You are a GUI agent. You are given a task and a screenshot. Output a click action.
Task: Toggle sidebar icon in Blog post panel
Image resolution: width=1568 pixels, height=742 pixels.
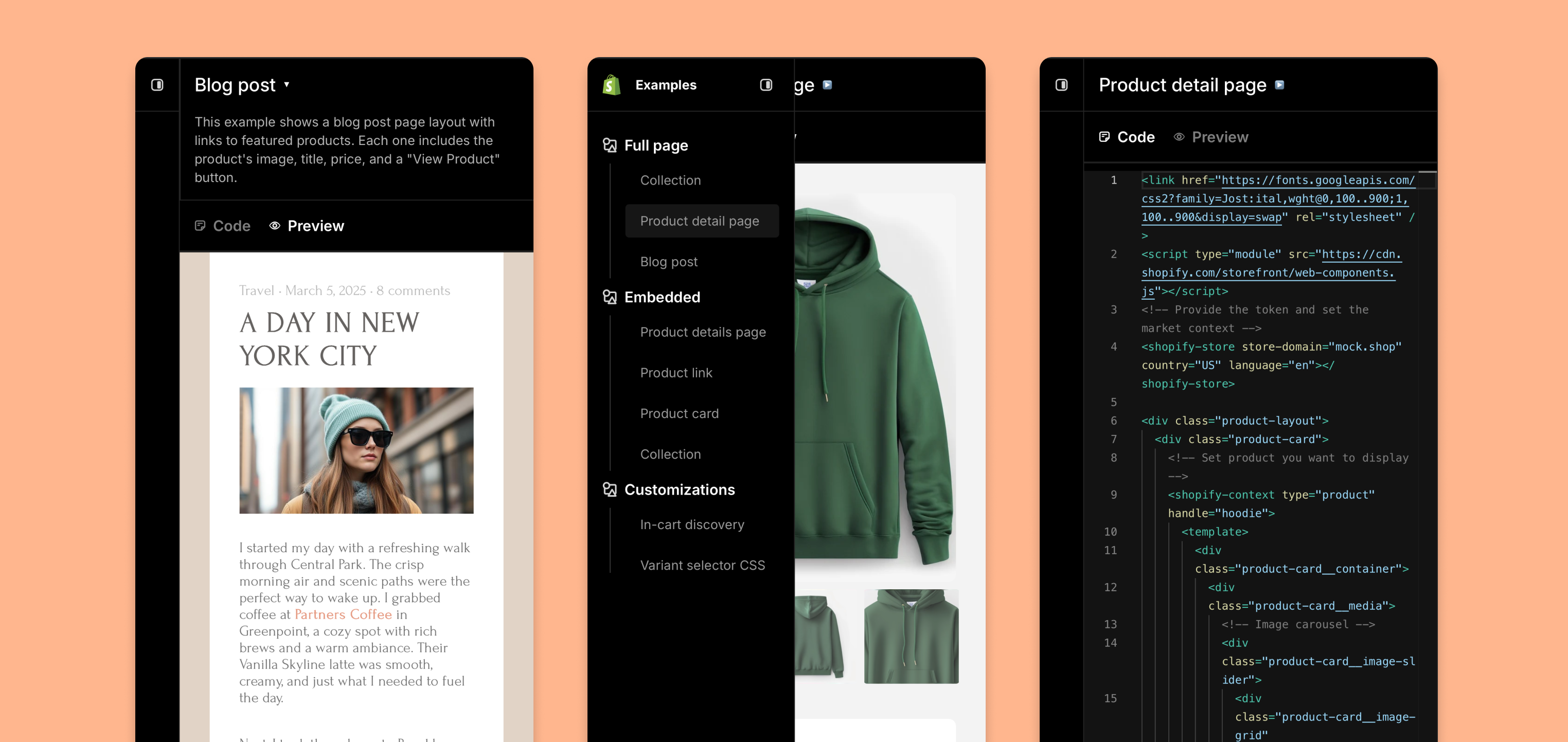coord(157,84)
